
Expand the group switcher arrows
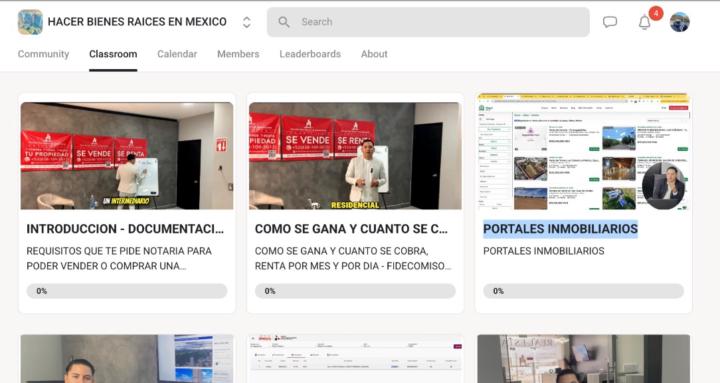pos(247,22)
